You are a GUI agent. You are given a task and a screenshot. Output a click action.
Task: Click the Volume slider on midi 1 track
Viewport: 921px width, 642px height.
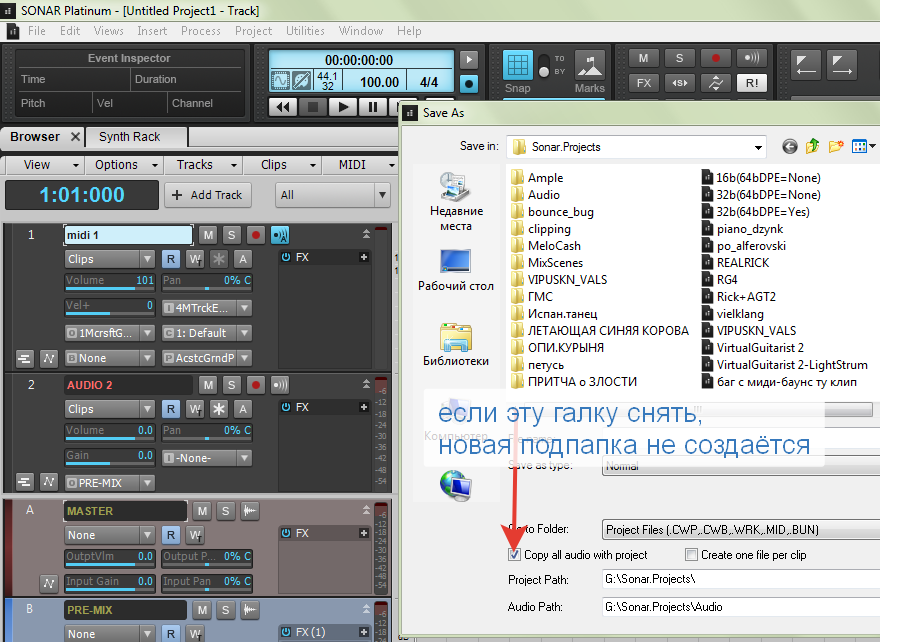tap(110, 281)
